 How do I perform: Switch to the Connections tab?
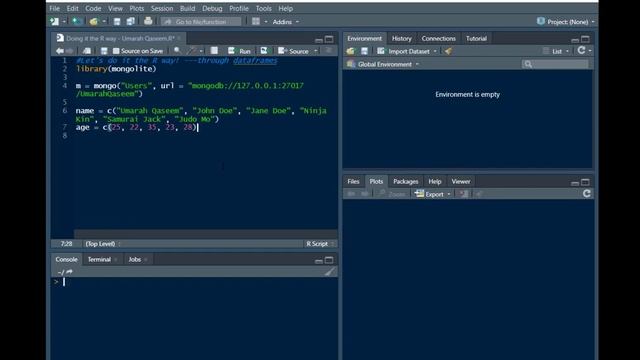coord(438,38)
